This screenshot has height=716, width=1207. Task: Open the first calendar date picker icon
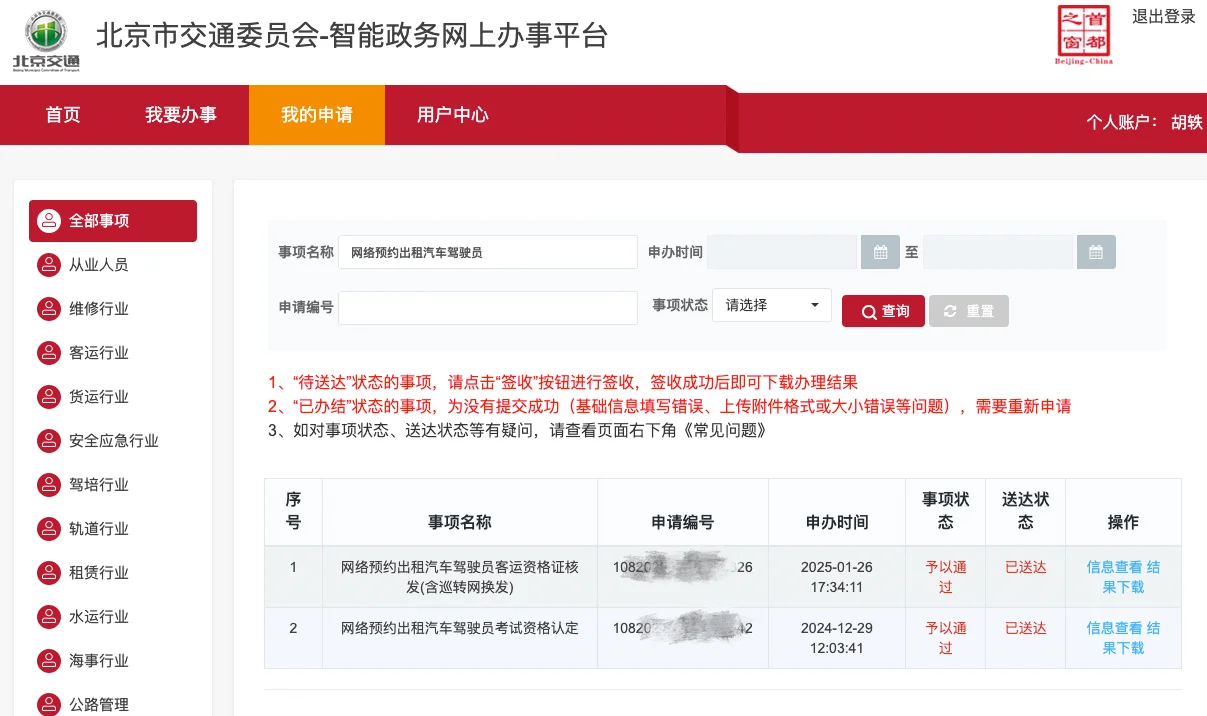click(880, 252)
